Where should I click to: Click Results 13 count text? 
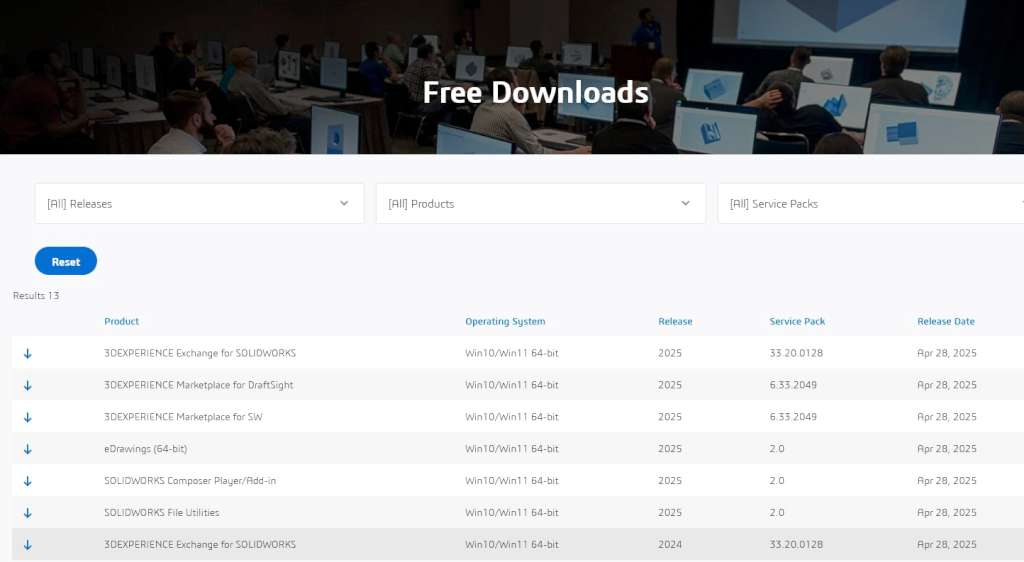click(36, 296)
